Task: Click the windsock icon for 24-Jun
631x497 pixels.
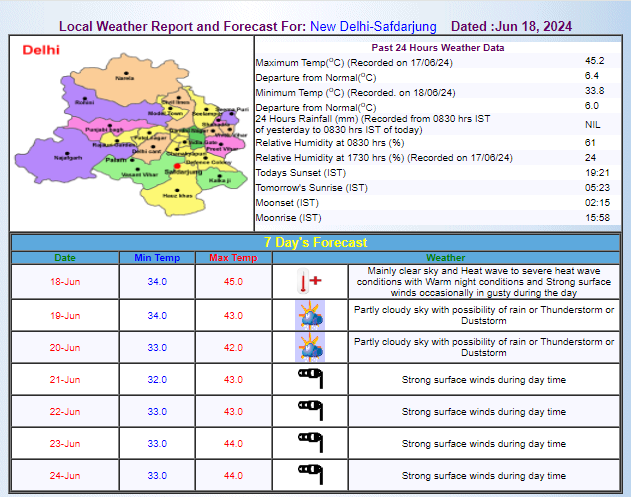Action: [x=310, y=475]
